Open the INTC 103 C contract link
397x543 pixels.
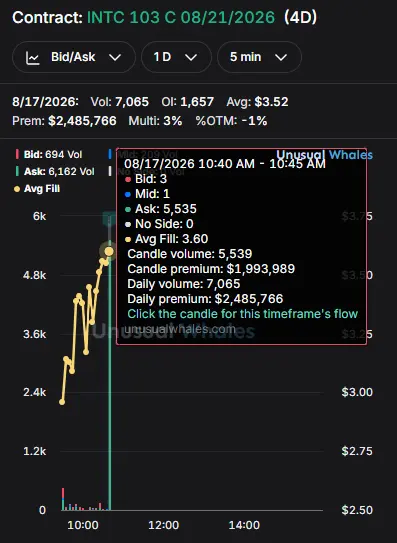[181, 17]
